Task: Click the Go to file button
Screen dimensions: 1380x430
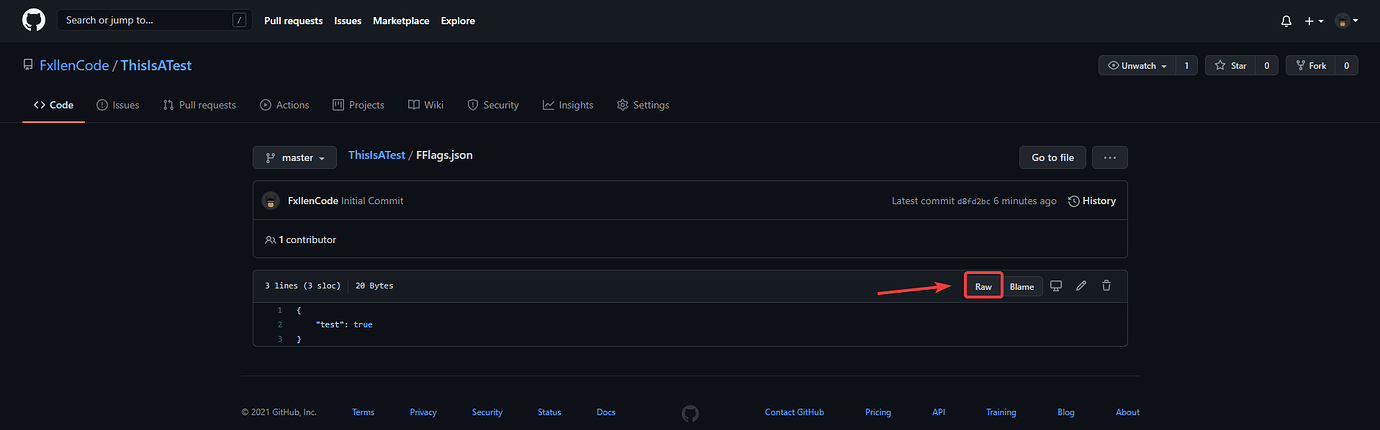Action: [1053, 158]
